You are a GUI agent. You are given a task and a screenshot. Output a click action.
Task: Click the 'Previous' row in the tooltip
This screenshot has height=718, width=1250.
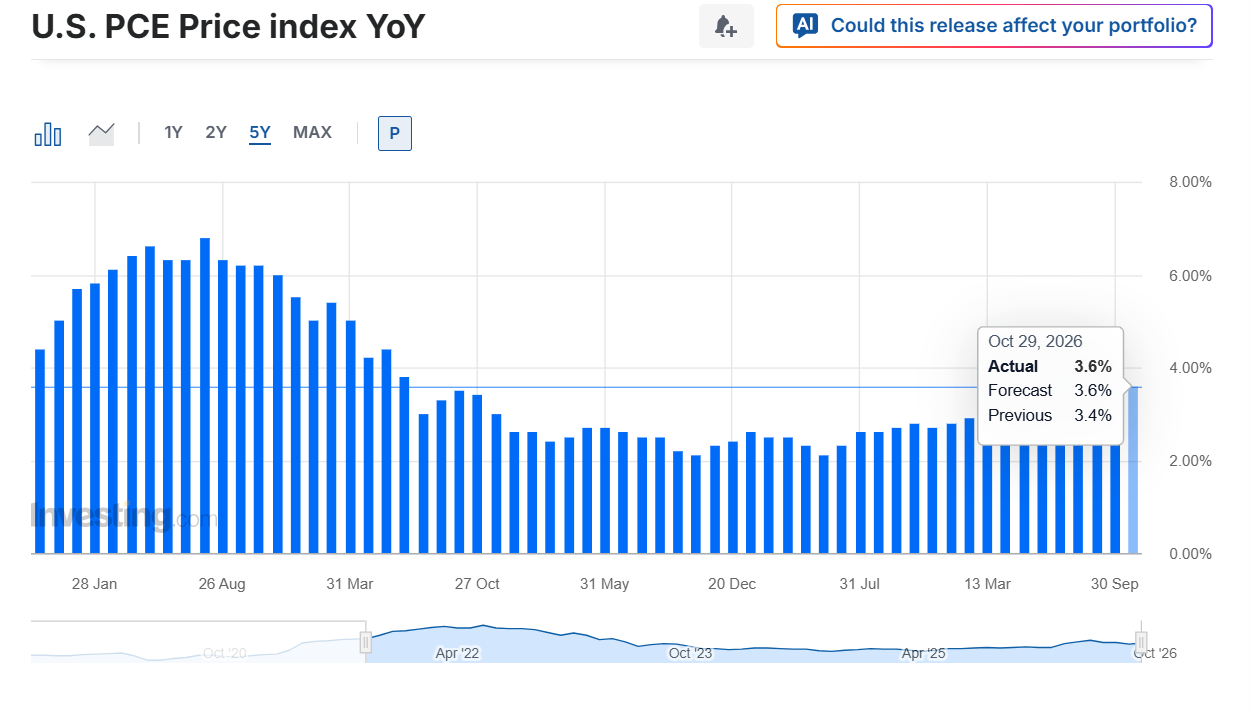tap(1050, 415)
